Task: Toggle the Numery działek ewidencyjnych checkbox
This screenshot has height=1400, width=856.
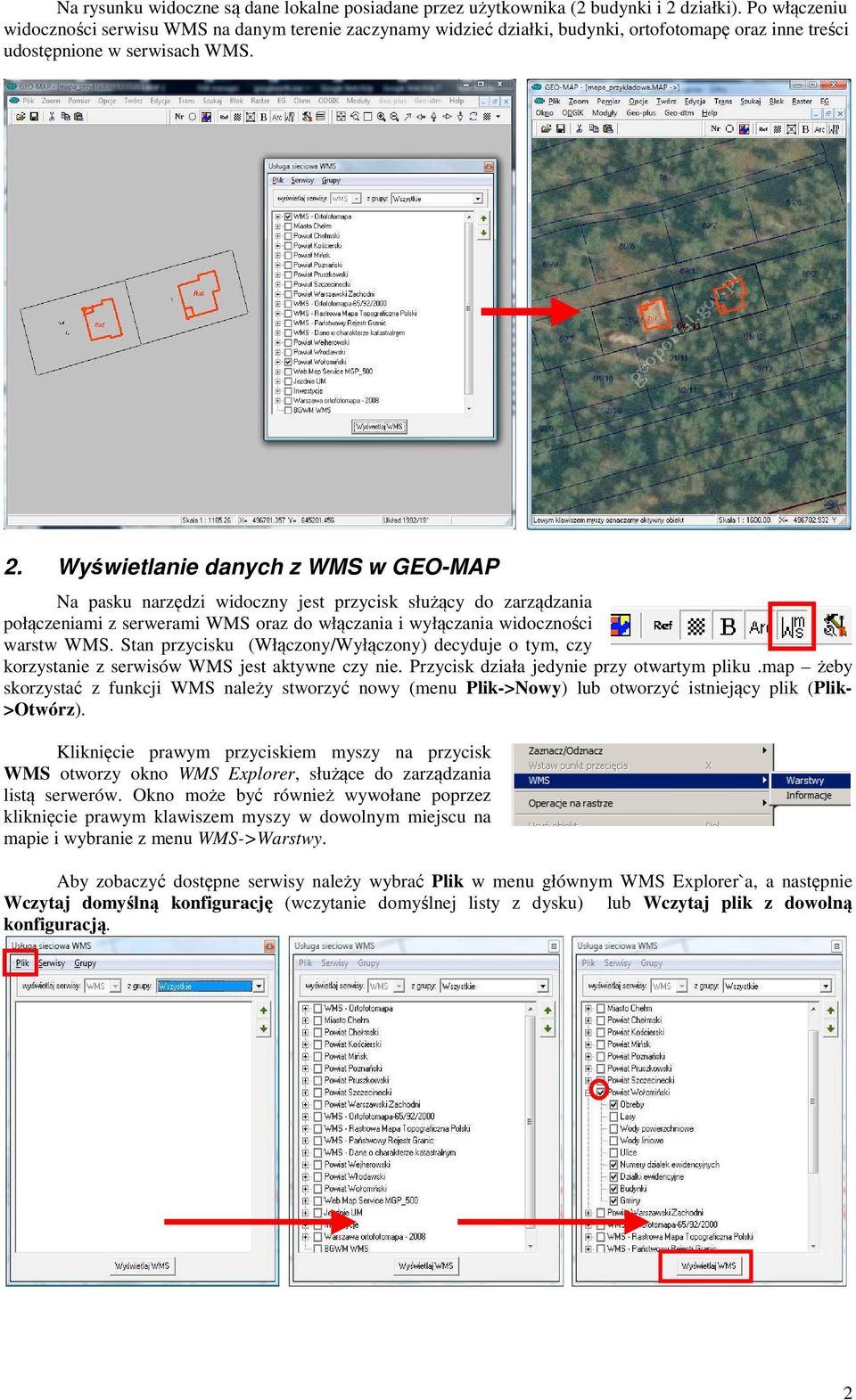Action: tap(613, 1165)
